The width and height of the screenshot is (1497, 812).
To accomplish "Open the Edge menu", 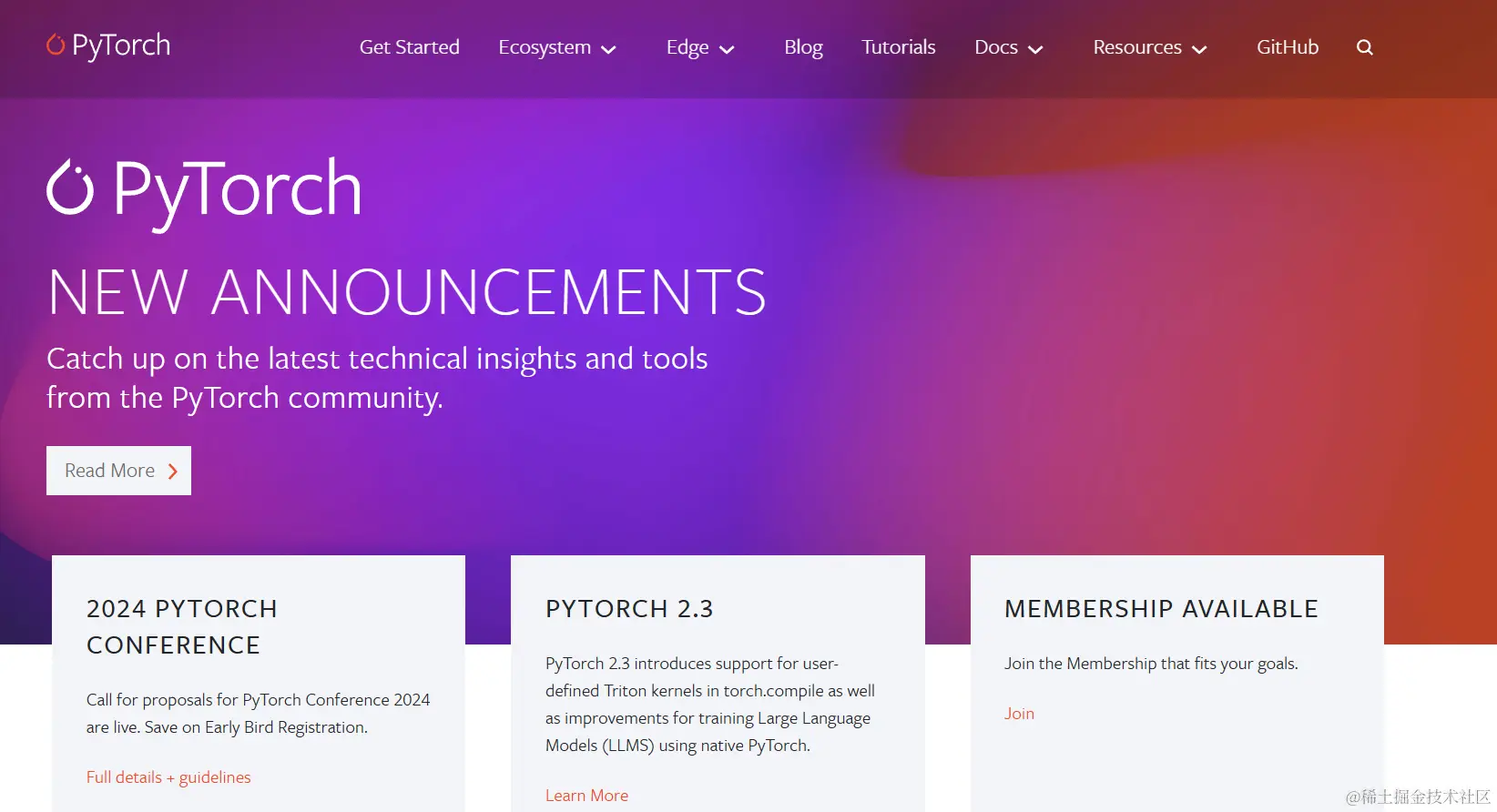I will 687,47.
